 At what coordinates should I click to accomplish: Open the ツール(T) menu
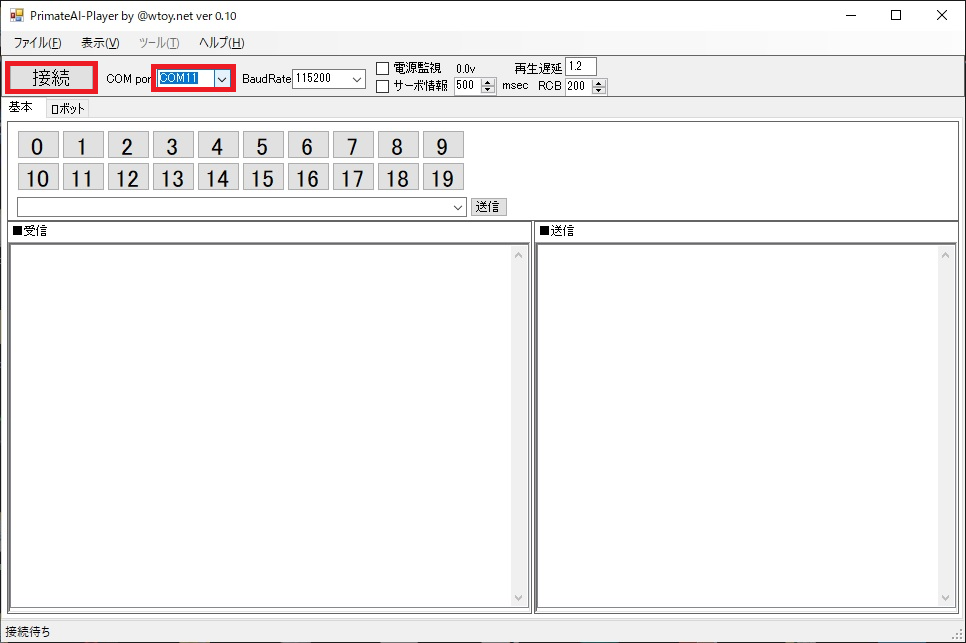[x=158, y=42]
